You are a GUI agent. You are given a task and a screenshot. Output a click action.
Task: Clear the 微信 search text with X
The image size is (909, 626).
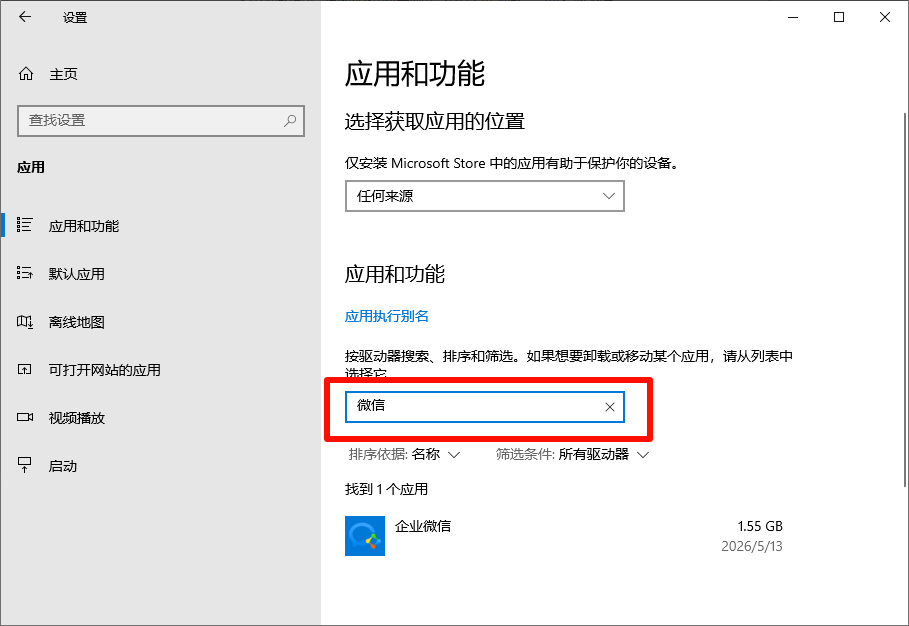pos(610,407)
